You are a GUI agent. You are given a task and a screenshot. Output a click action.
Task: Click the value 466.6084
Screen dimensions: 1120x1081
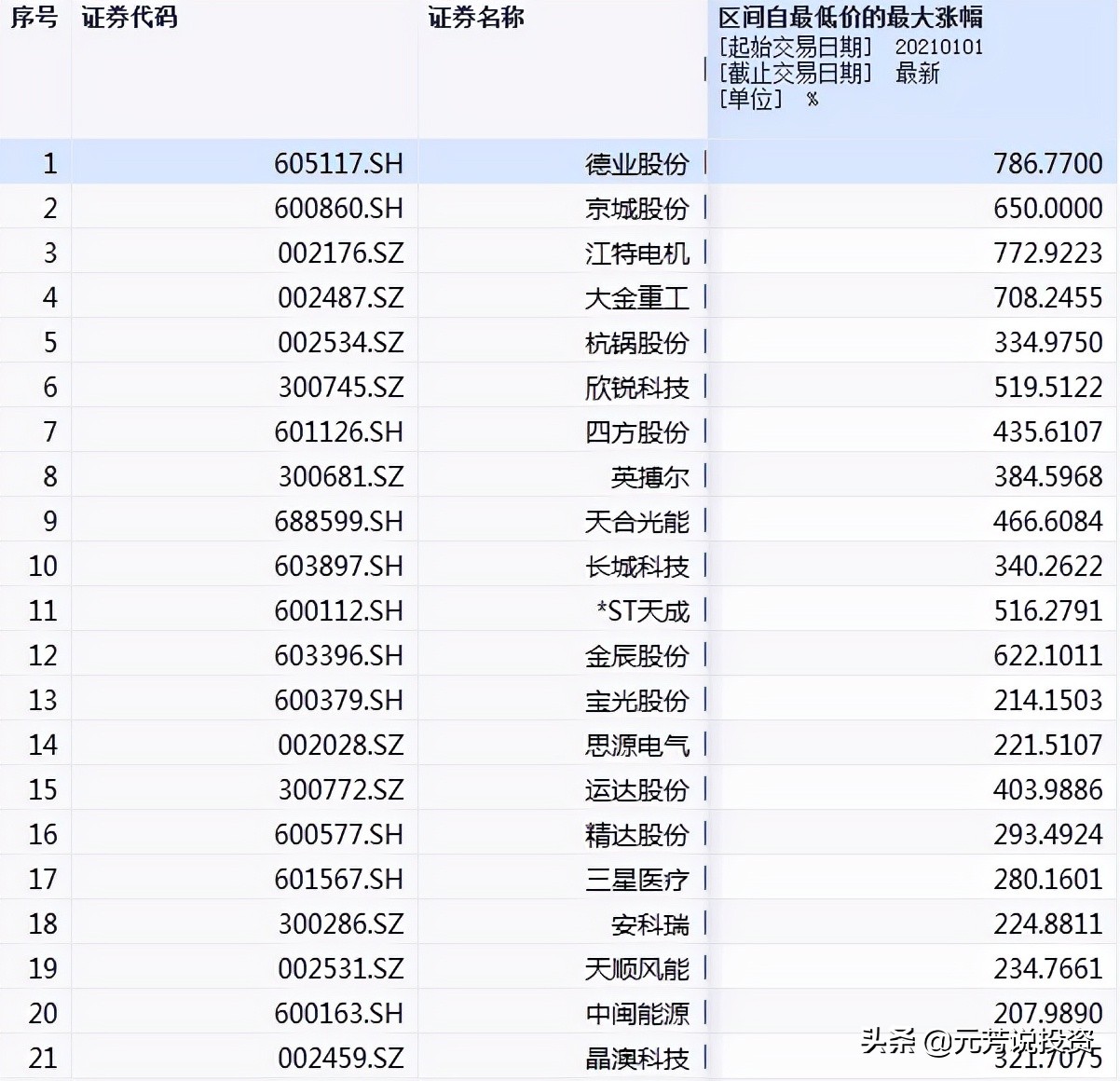[1048, 522]
